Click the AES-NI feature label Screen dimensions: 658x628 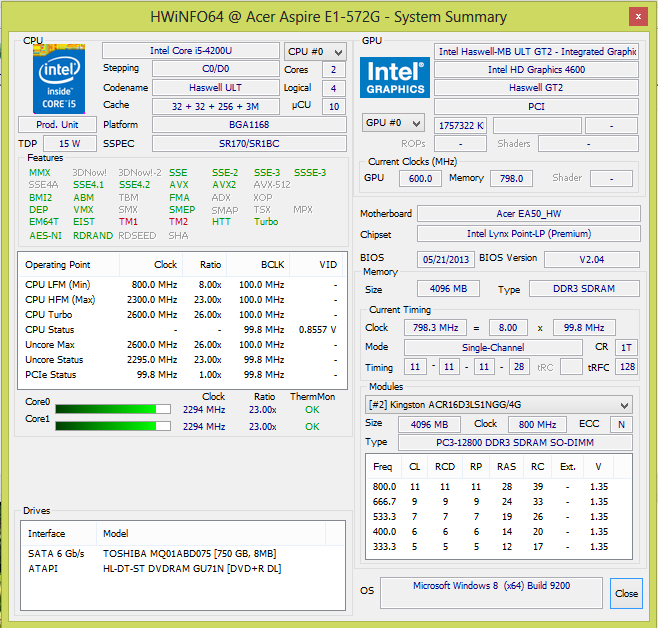[45, 236]
